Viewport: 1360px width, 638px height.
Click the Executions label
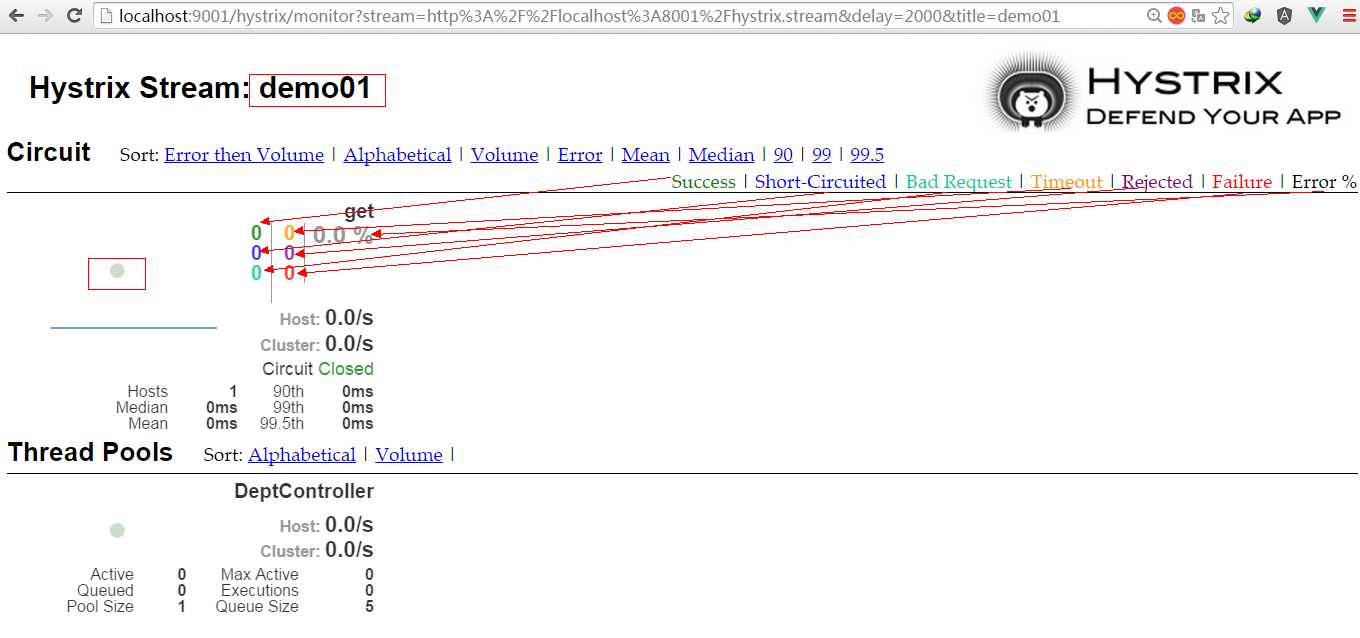click(x=260, y=591)
